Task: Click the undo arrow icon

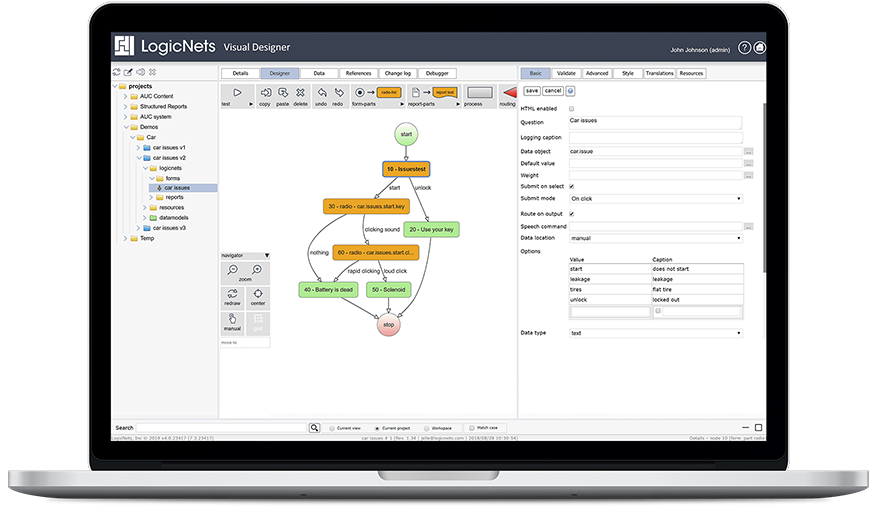Action: 322,92
